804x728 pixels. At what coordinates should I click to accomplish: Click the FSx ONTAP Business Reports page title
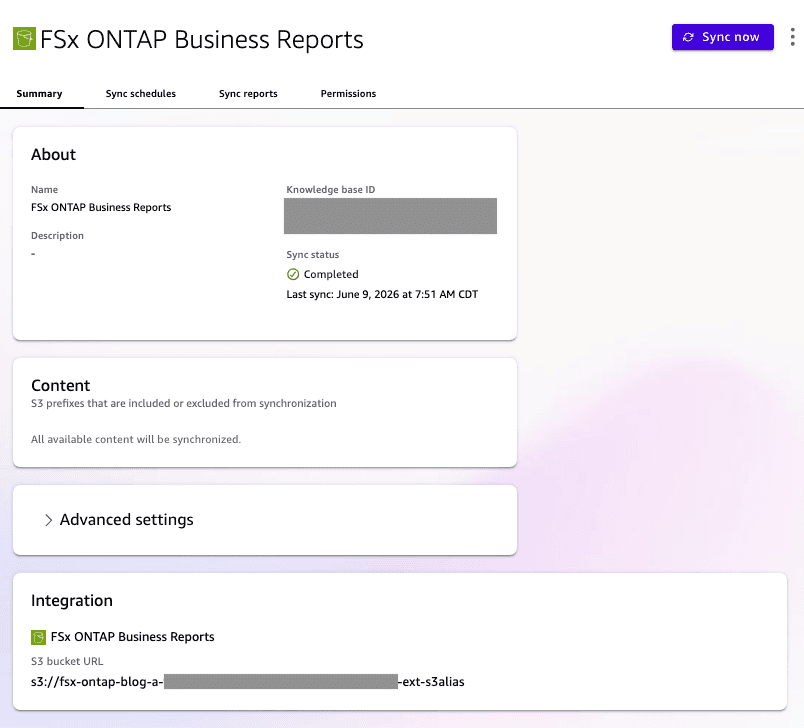[202, 39]
